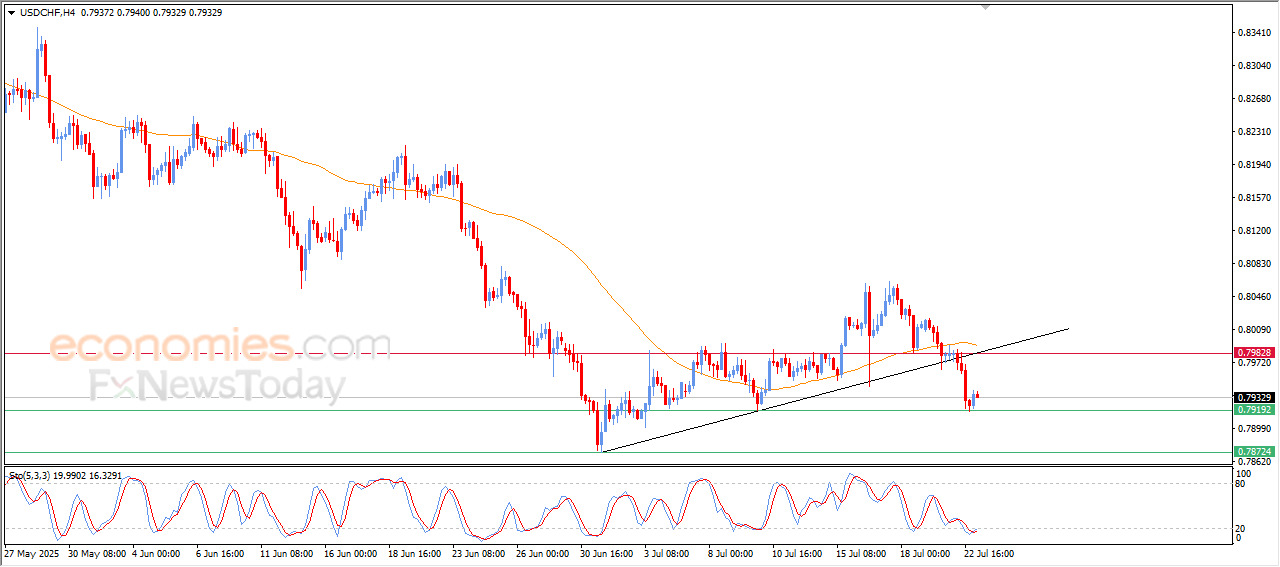The width and height of the screenshot is (1280, 567).
Task: Click the USDCHF,H4 chart title text
Action: pos(46,12)
